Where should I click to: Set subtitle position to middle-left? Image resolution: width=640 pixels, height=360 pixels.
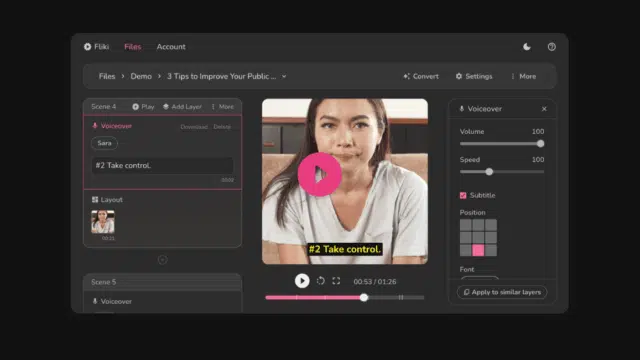466,238
